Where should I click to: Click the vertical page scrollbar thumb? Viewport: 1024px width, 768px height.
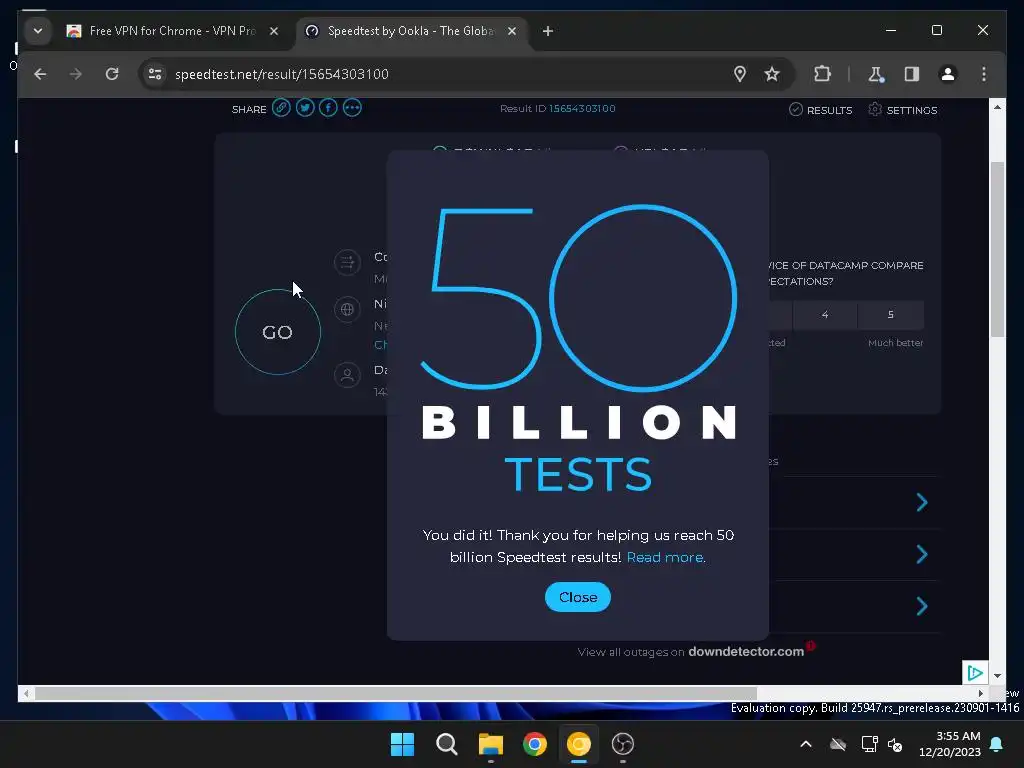click(997, 249)
